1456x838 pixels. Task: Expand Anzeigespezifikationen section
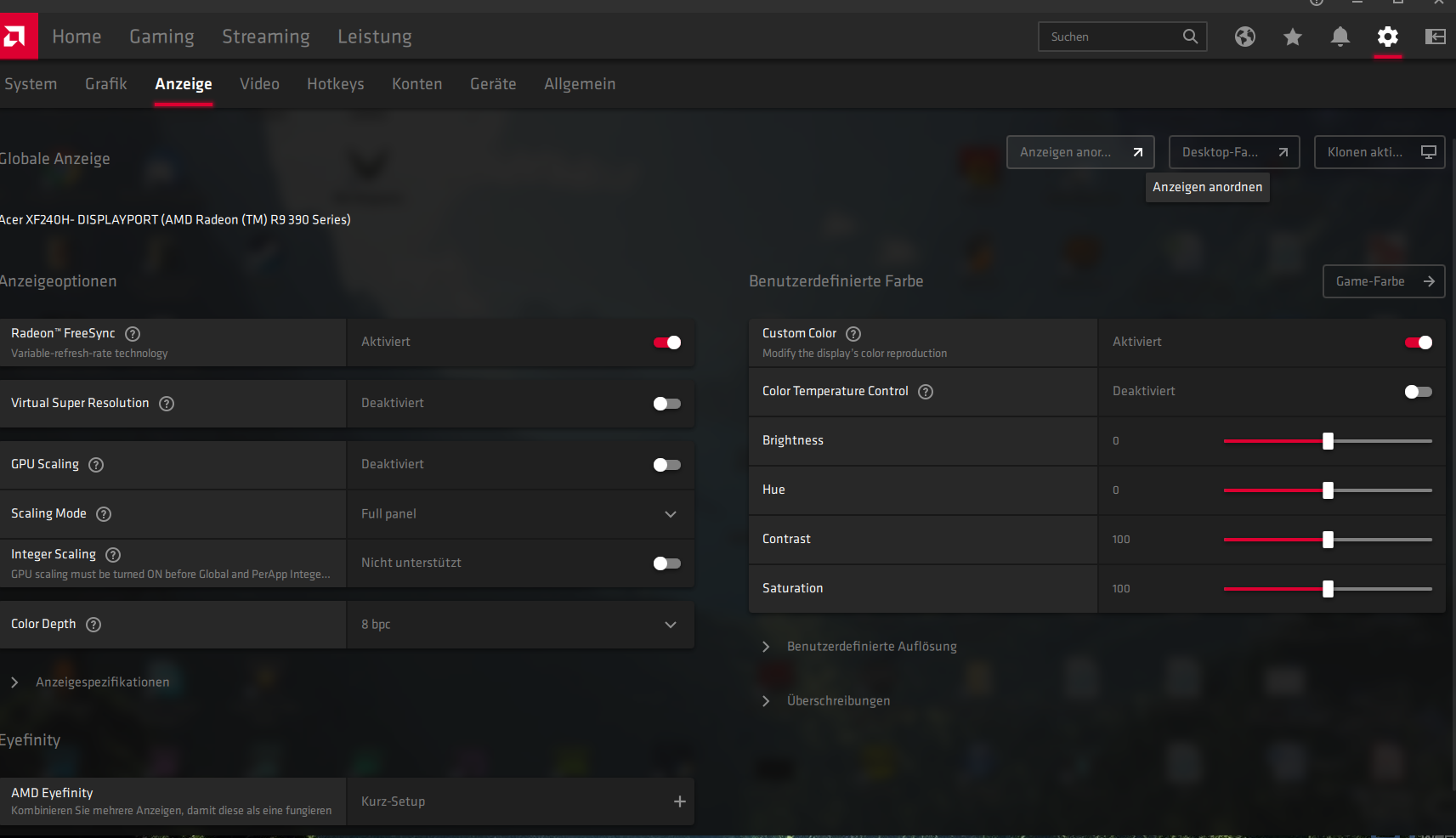pyautogui.click(x=90, y=682)
